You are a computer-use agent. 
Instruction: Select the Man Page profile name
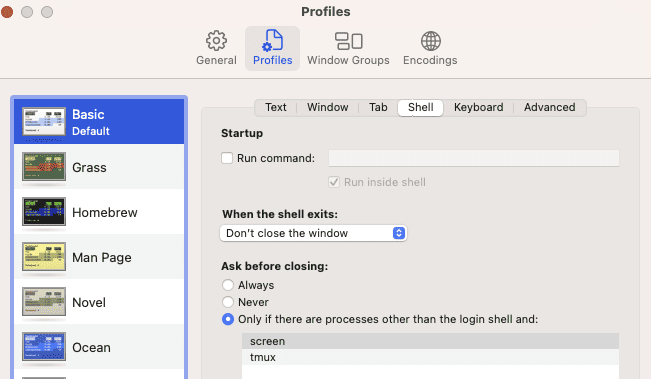[102, 258]
